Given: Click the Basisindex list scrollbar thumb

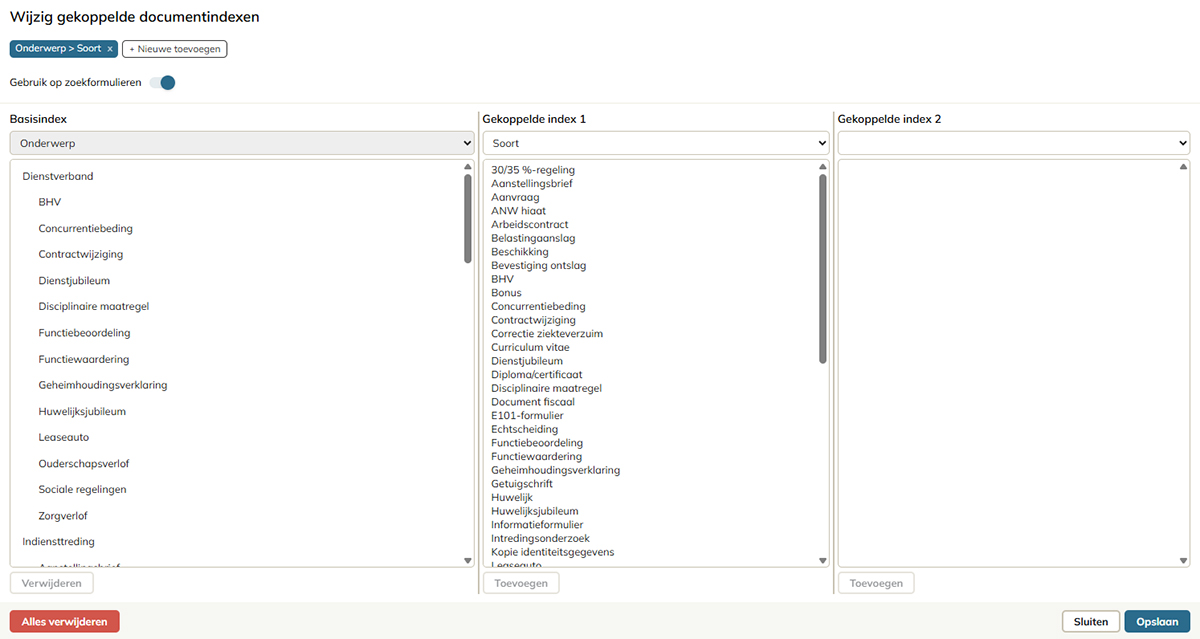Looking at the screenshot, I should [x=468, y=219].
